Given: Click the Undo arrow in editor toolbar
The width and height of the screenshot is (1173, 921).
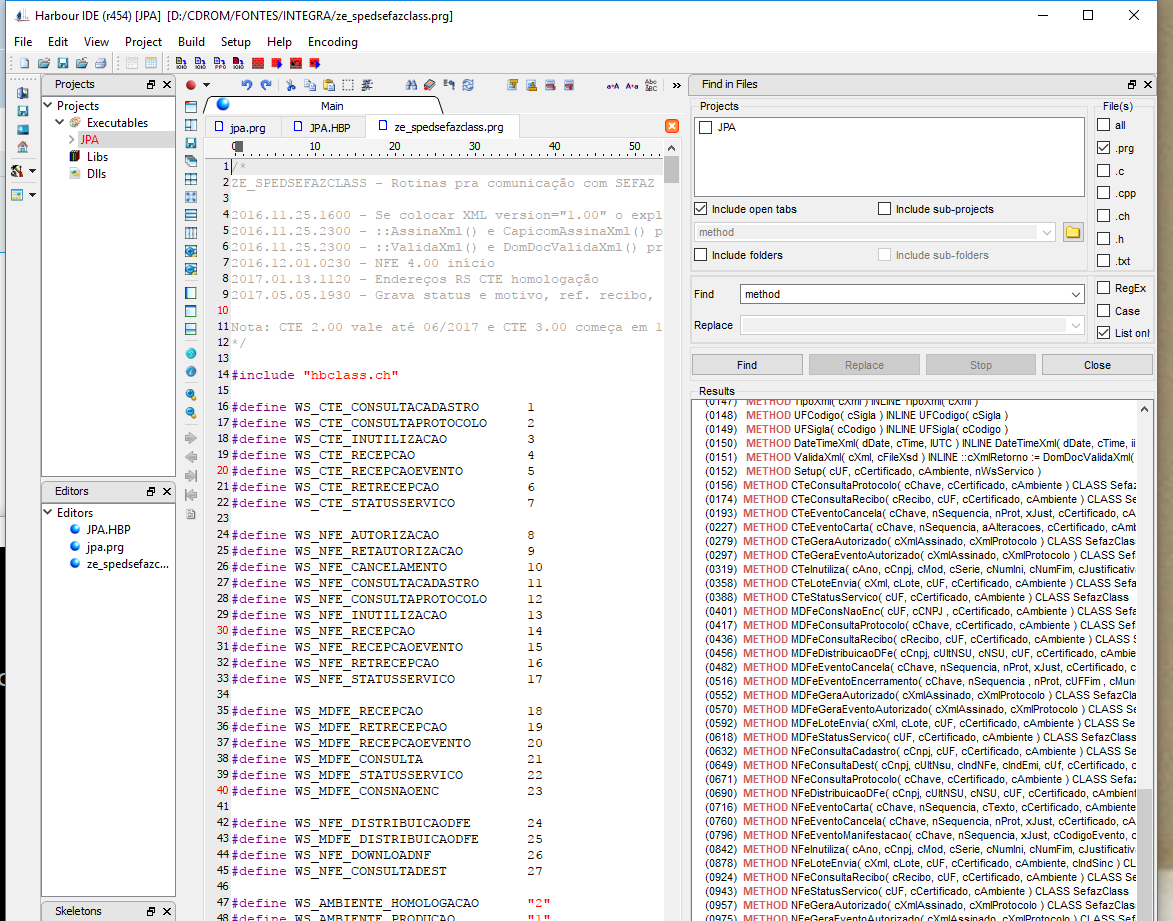Looking at the screenshot, I should [x=246, y=85].
